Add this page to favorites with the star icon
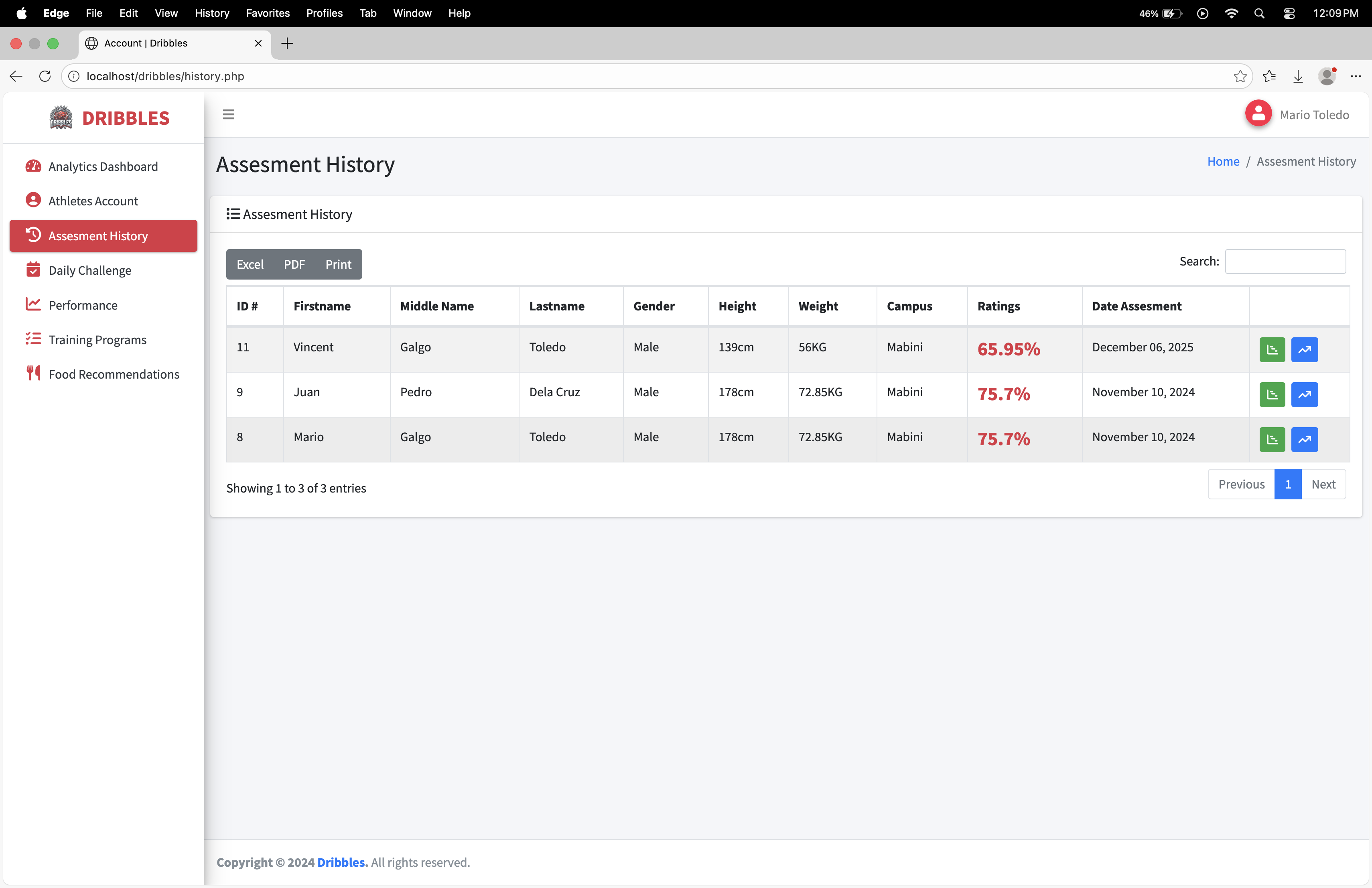The image size is (1372, 888). click(x=1240, y=76)
